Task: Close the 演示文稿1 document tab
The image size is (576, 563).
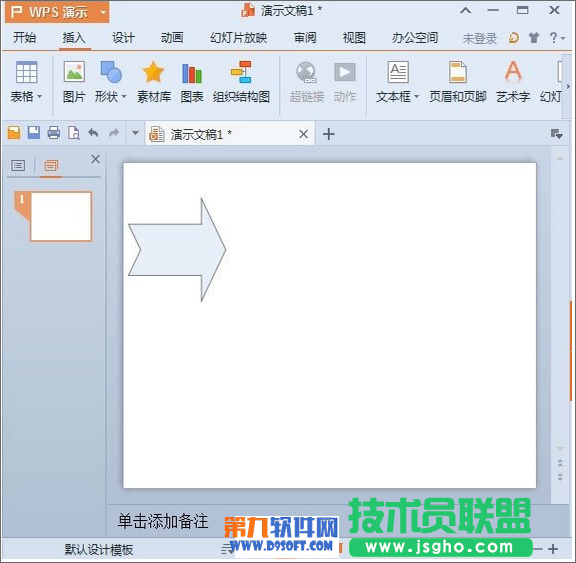Action: click(x=303, y=134)
